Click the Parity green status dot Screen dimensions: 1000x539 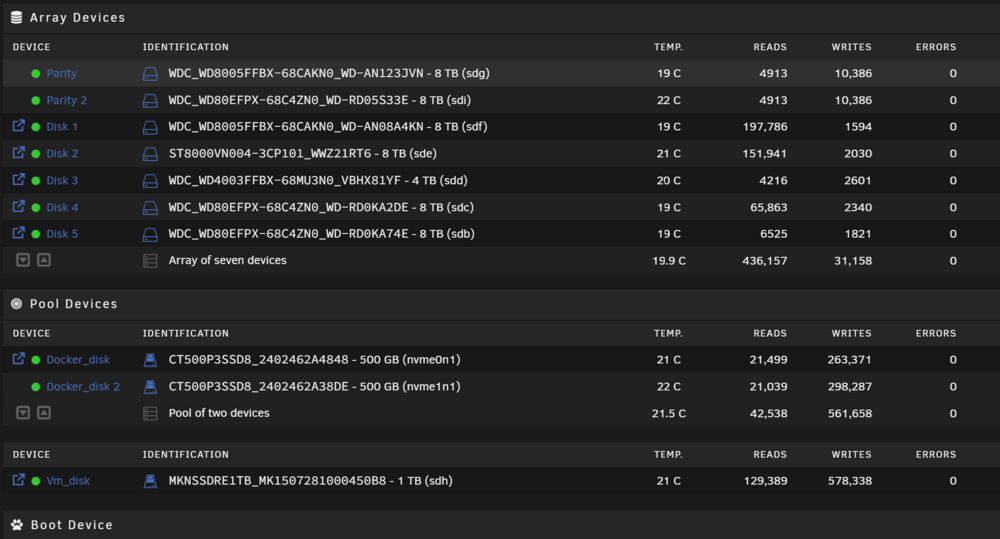36,73
